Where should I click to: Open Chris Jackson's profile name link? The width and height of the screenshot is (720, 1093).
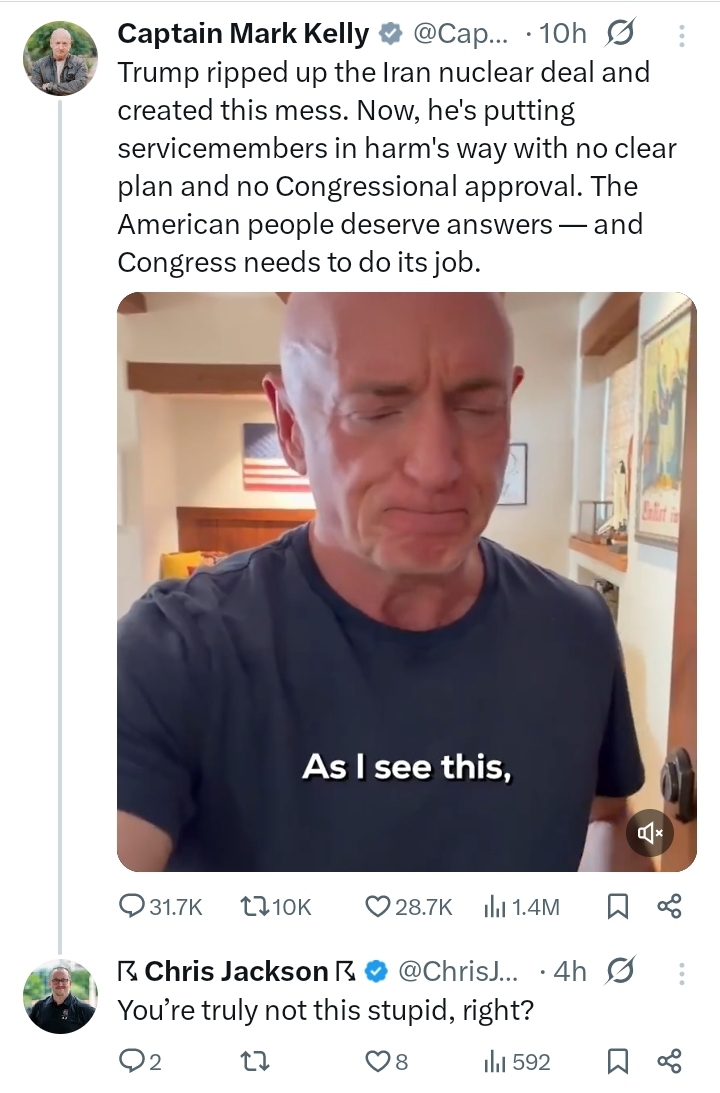[x=237, y=971]
